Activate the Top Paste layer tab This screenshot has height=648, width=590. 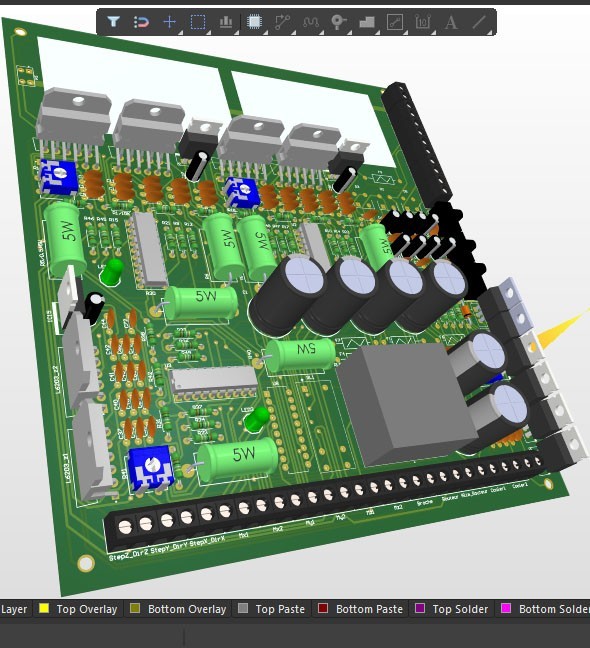click(x=272, y=609)
